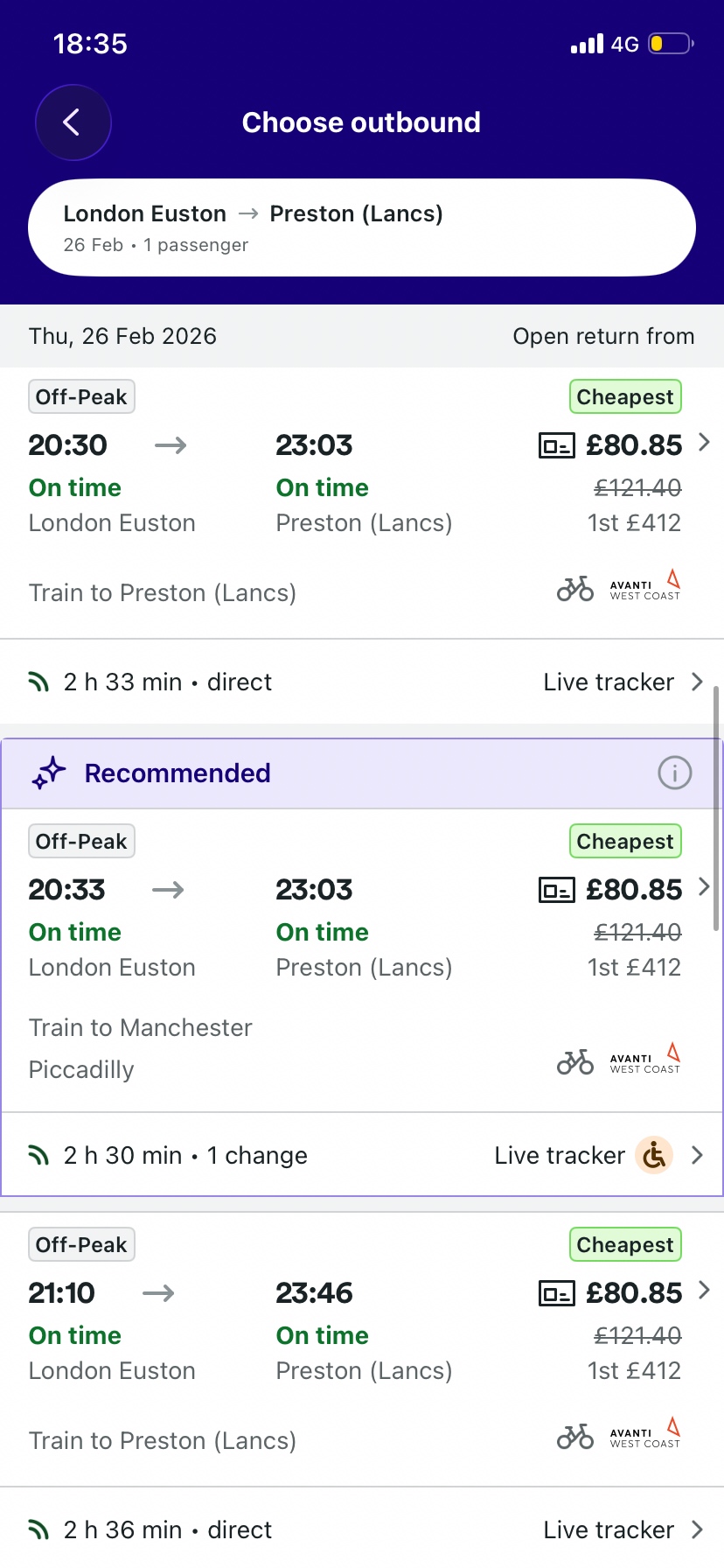Open Live tracker for 21:10 train
The image size is (724, 1568).
point(622,1529)
